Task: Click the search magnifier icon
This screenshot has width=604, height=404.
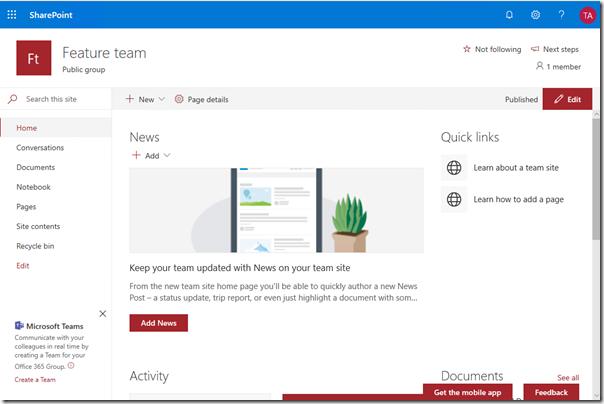Action: [x=12, y=99]
